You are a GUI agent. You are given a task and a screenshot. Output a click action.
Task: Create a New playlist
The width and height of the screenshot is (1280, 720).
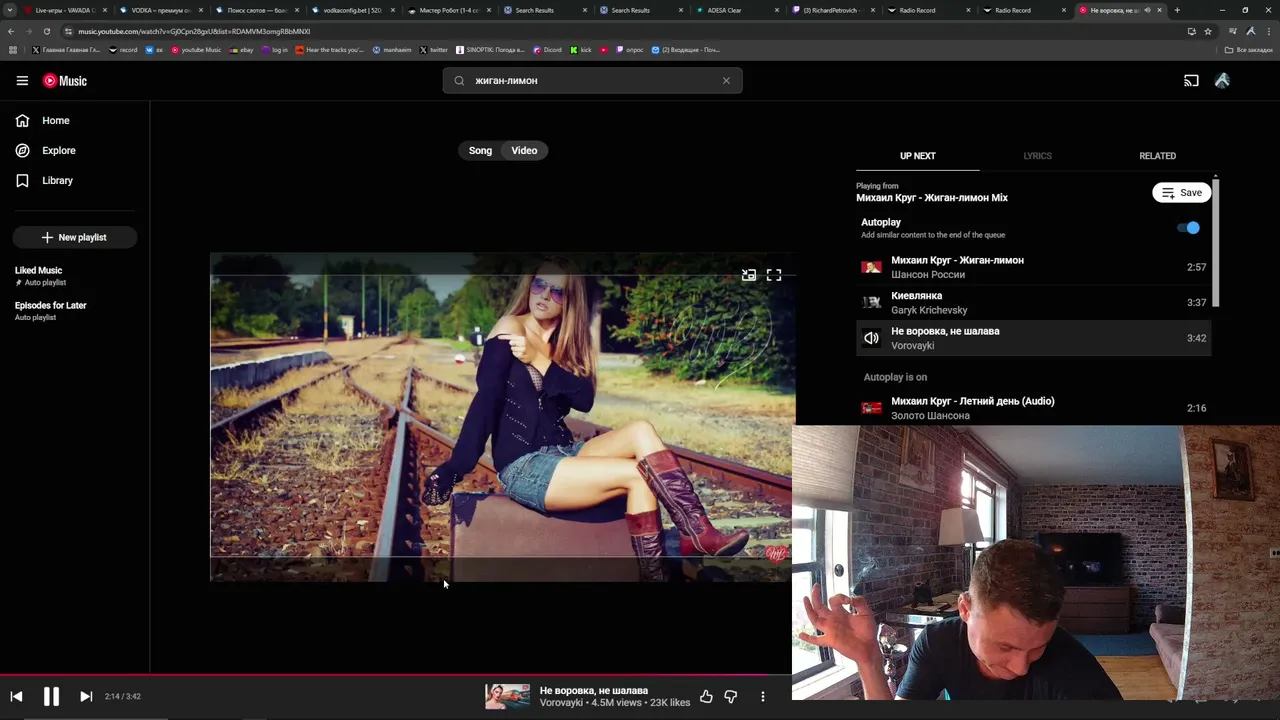pyautogui.click(x=75, y=238)
